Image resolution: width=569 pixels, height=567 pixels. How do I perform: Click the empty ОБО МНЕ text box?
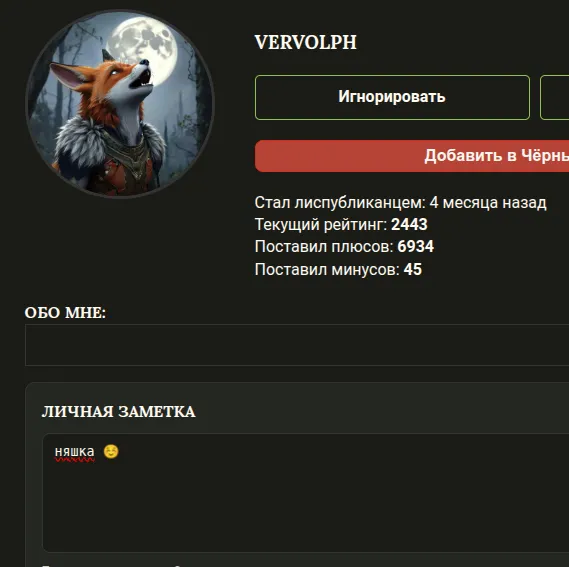pyautogui.click(x=297, y=345)
